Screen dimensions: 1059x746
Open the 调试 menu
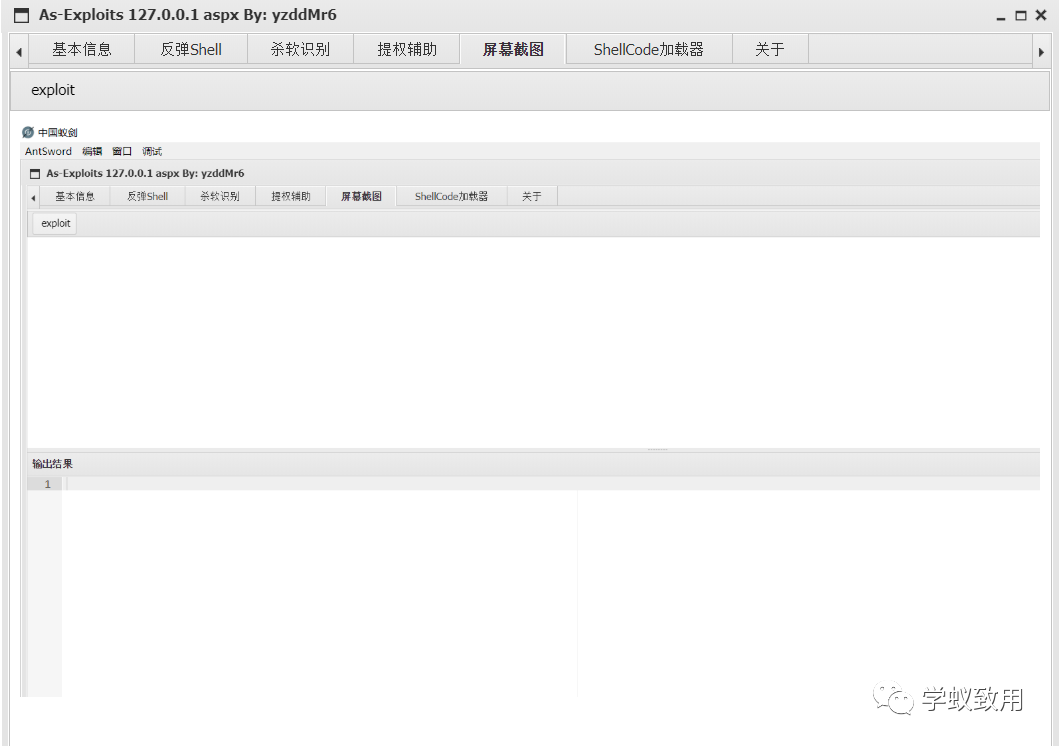152,151
